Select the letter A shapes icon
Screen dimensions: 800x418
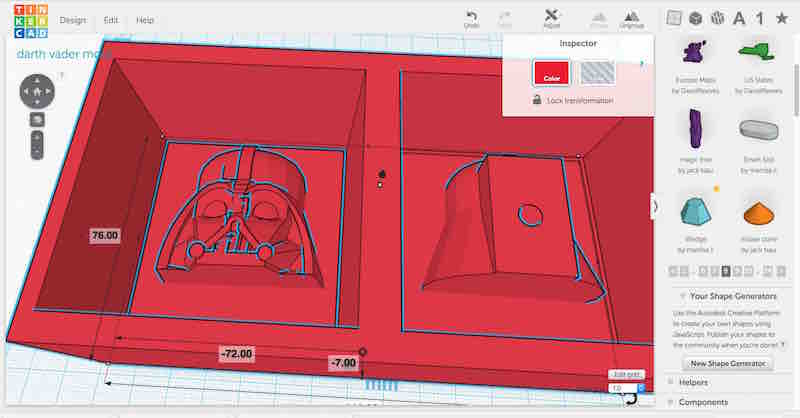(x=739, y=19)
